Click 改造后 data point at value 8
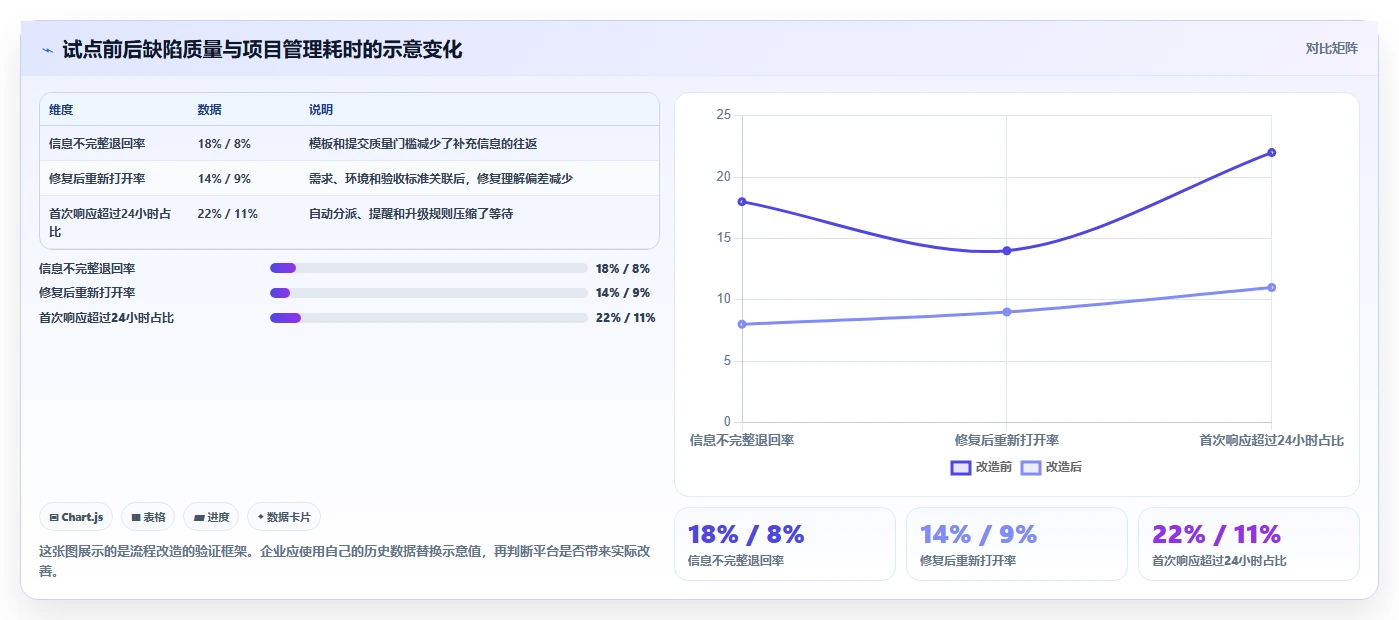The image size is (1399, 620). [742, 324]
